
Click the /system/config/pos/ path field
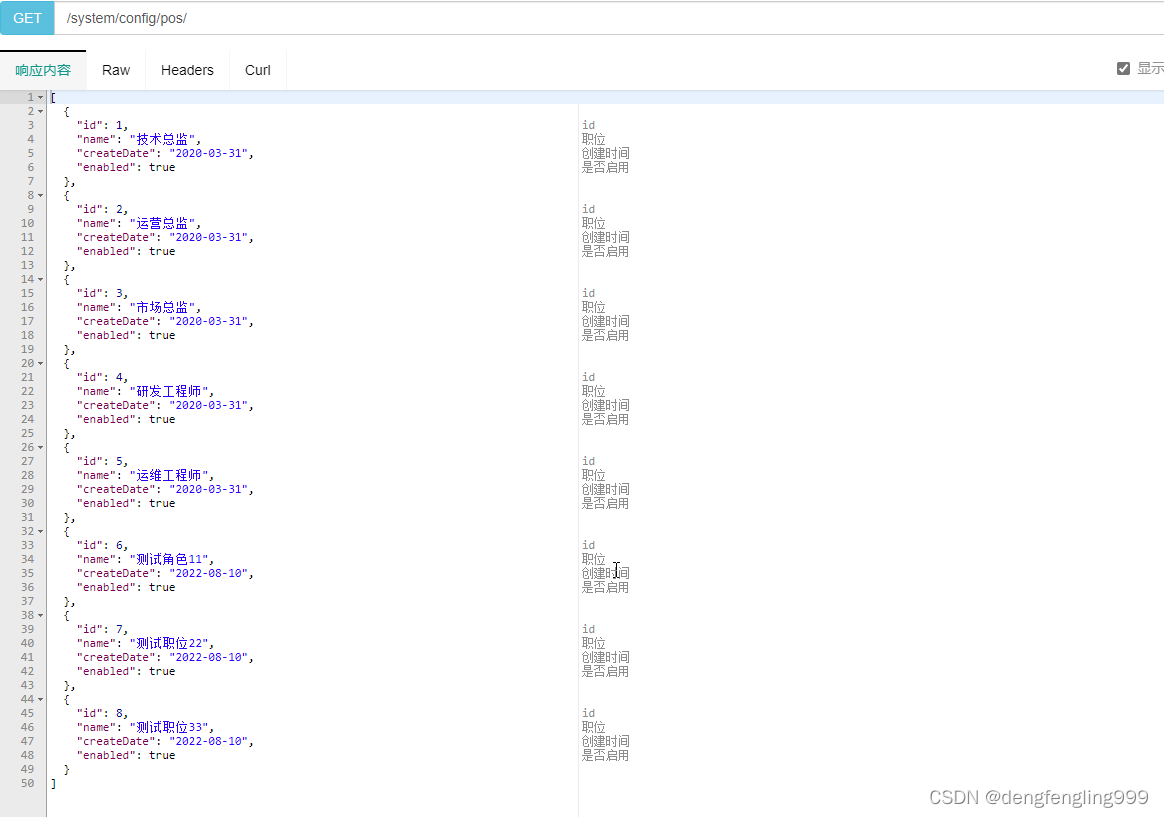coord(609,18)
